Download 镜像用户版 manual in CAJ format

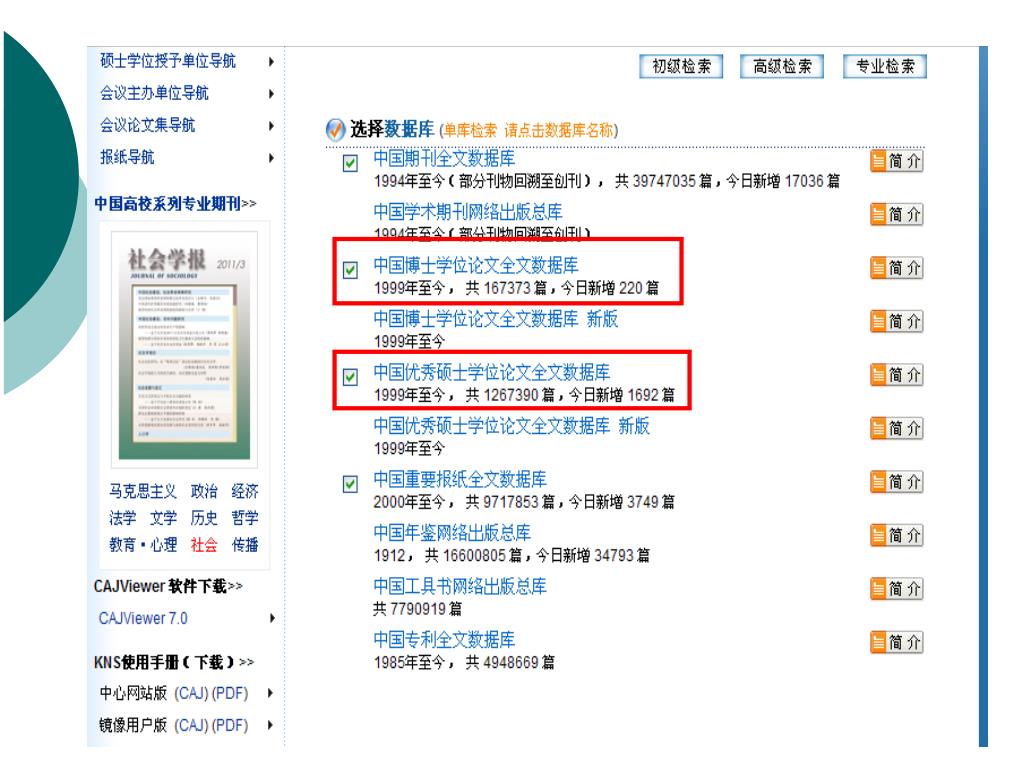click(191, 725)
